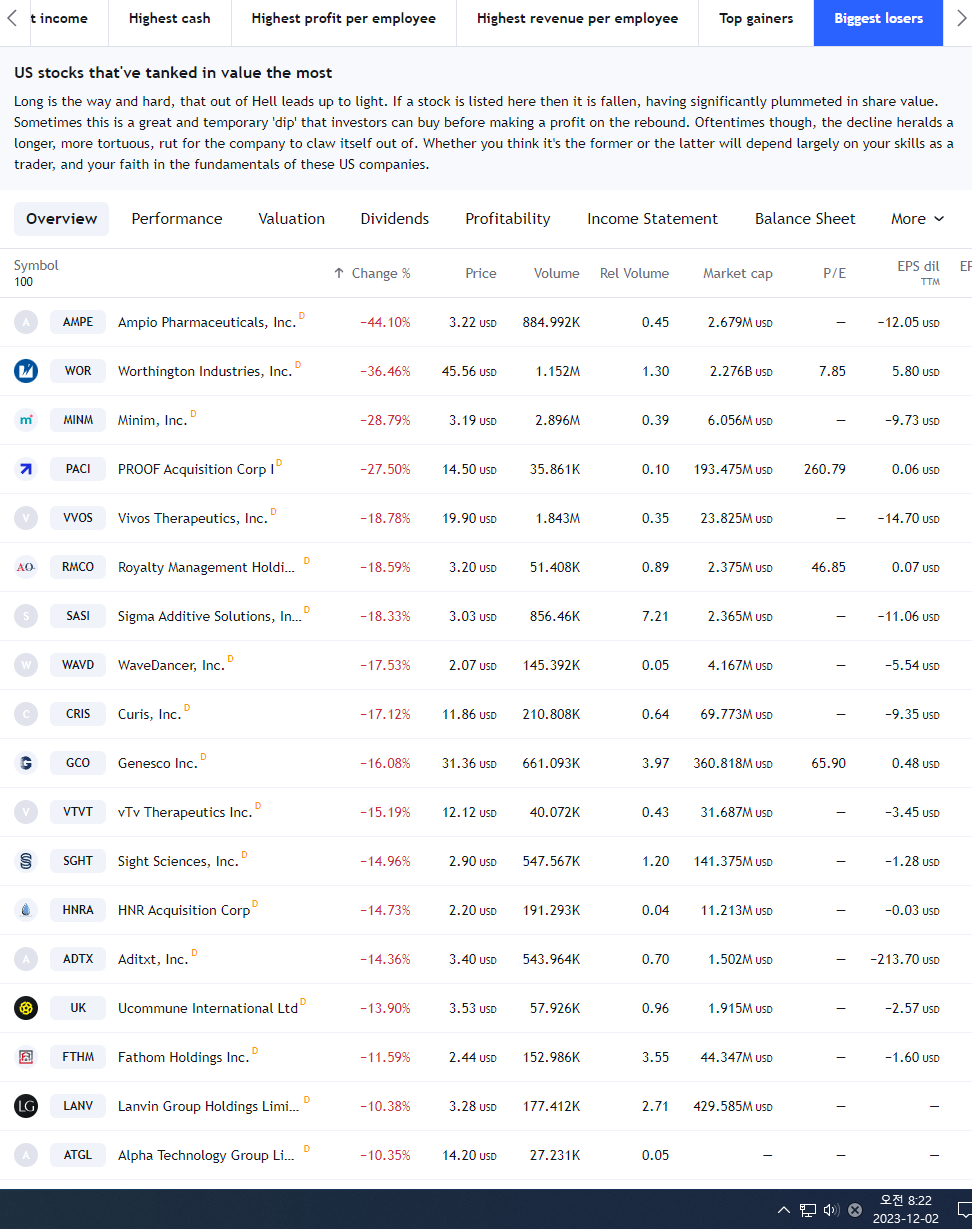Click the Sight Sciences logo icon
Image resolution: width=972 pixels, height=1229 pixels.
point(26,861)
